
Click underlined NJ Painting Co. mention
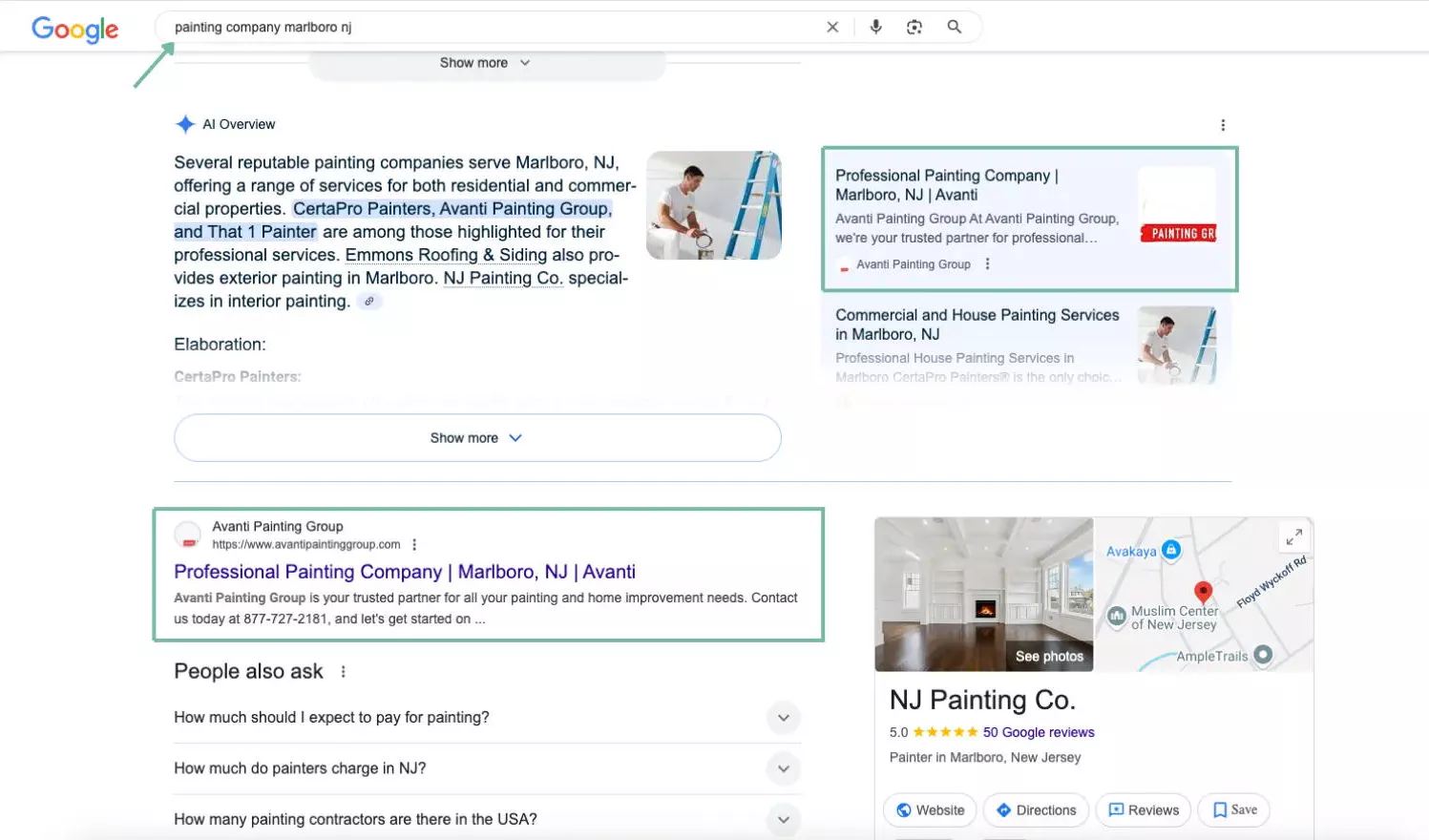click(503, 278)
